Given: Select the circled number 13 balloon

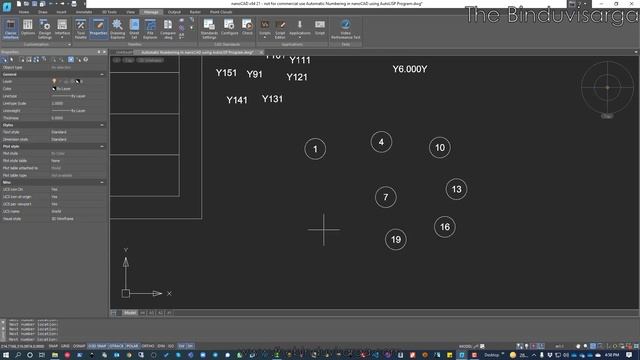Looking at the screenshot, I should [x=456, y=189].
